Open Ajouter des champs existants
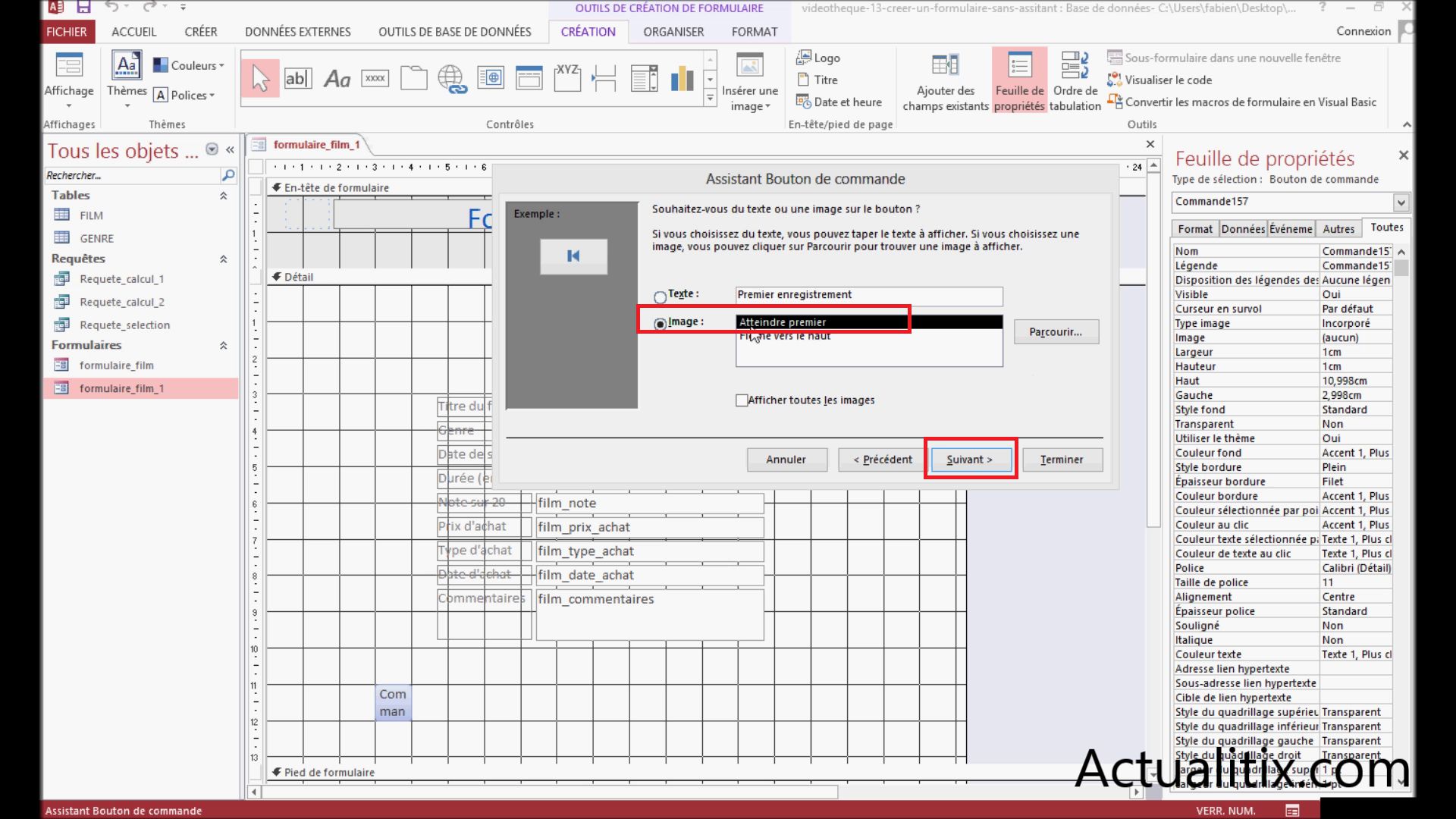 click(946, 82)
